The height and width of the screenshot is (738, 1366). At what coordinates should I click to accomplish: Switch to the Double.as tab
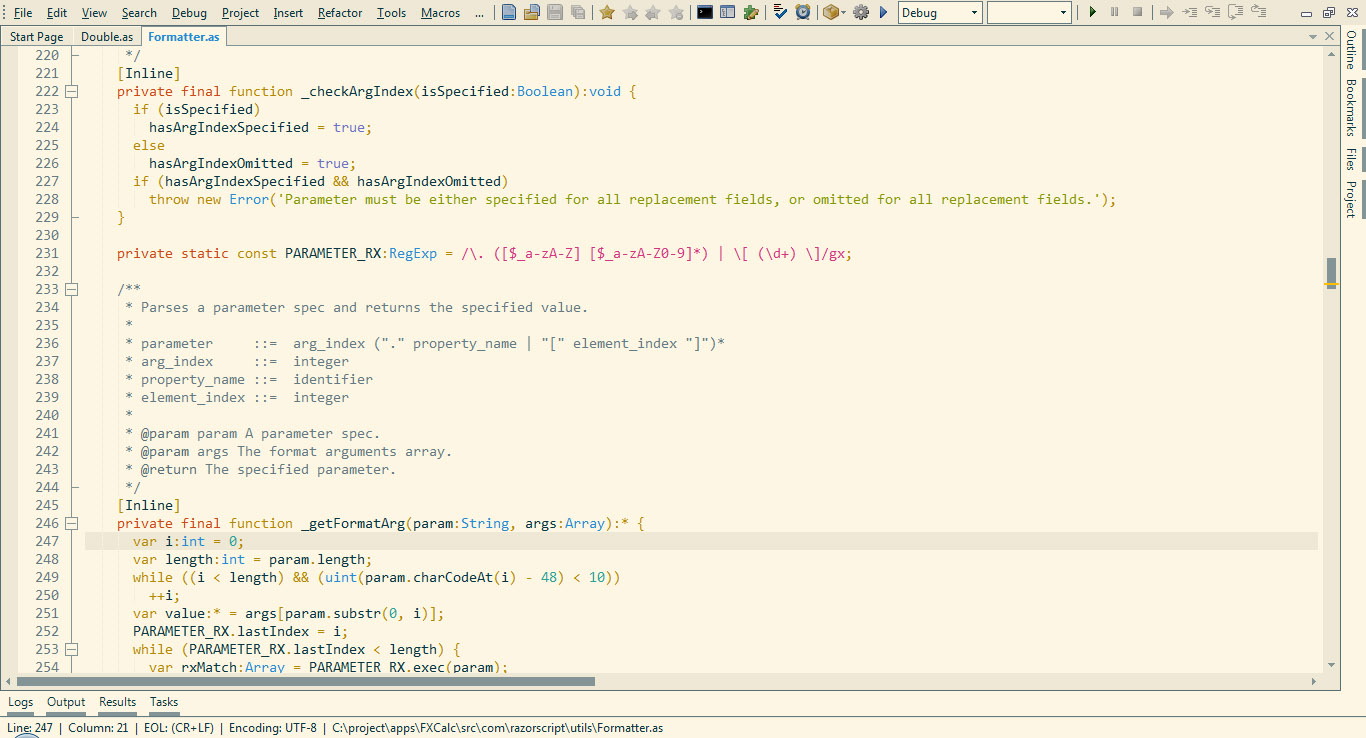[x=106, y=37]
